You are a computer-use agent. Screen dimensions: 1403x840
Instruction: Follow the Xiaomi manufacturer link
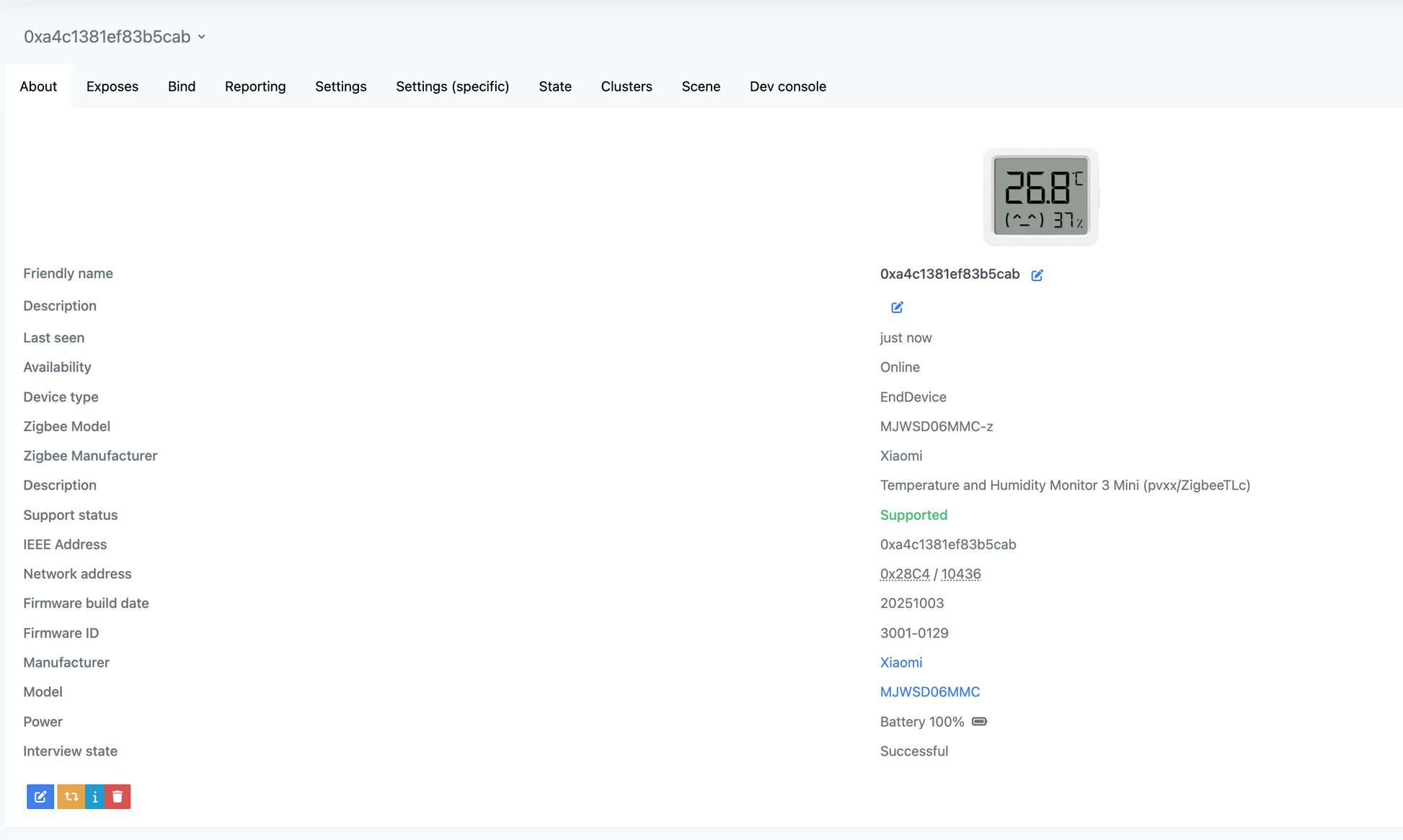900,663
